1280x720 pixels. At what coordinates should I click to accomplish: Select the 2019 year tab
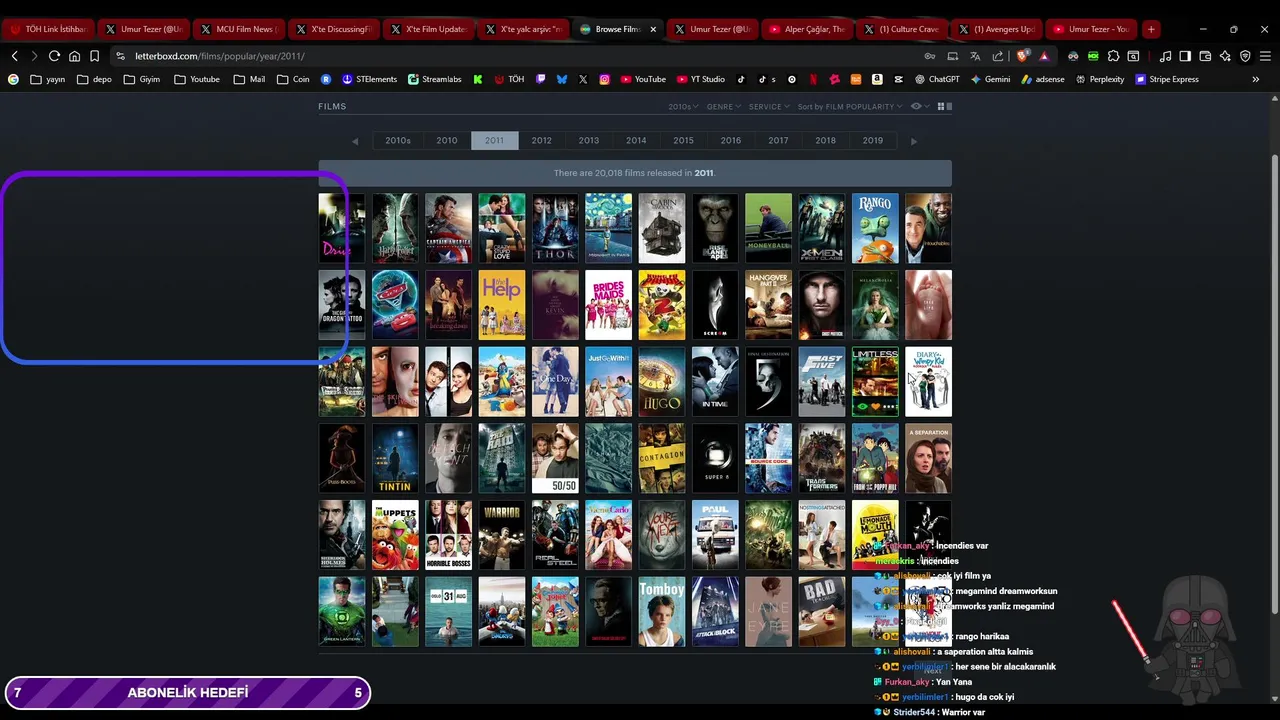[873, 141]
